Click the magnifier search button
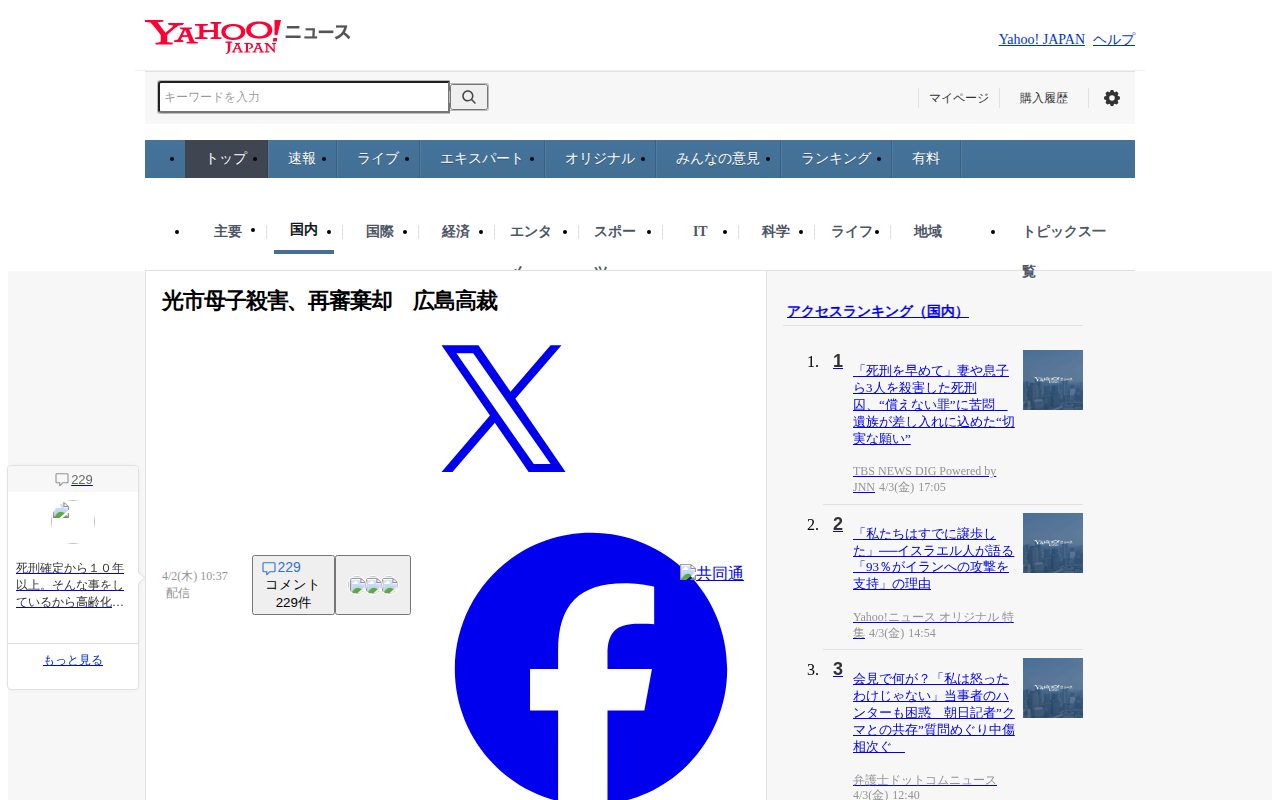Screen dimensions: 1280x800 click(469, 97)
